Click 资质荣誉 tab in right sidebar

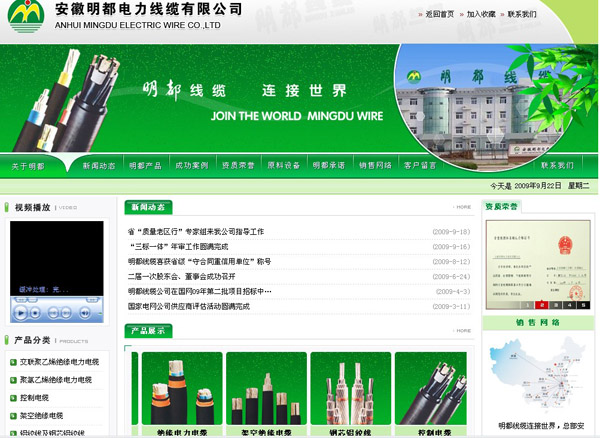pyautogui.click(x=501, y=207)
